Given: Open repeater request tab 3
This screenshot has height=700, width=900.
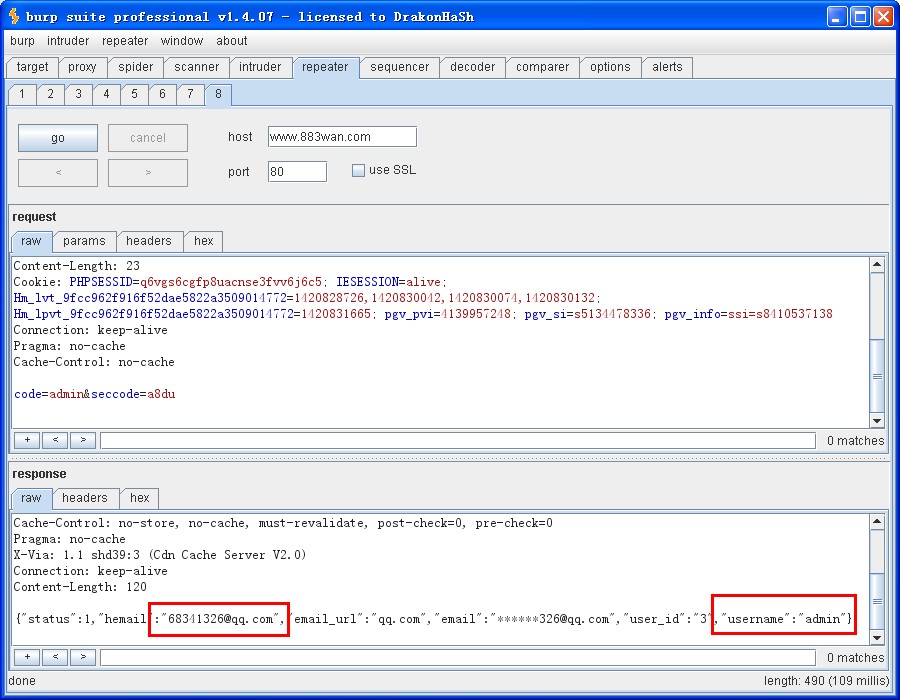Looking at the screenshot, I should tap(79, 94).
